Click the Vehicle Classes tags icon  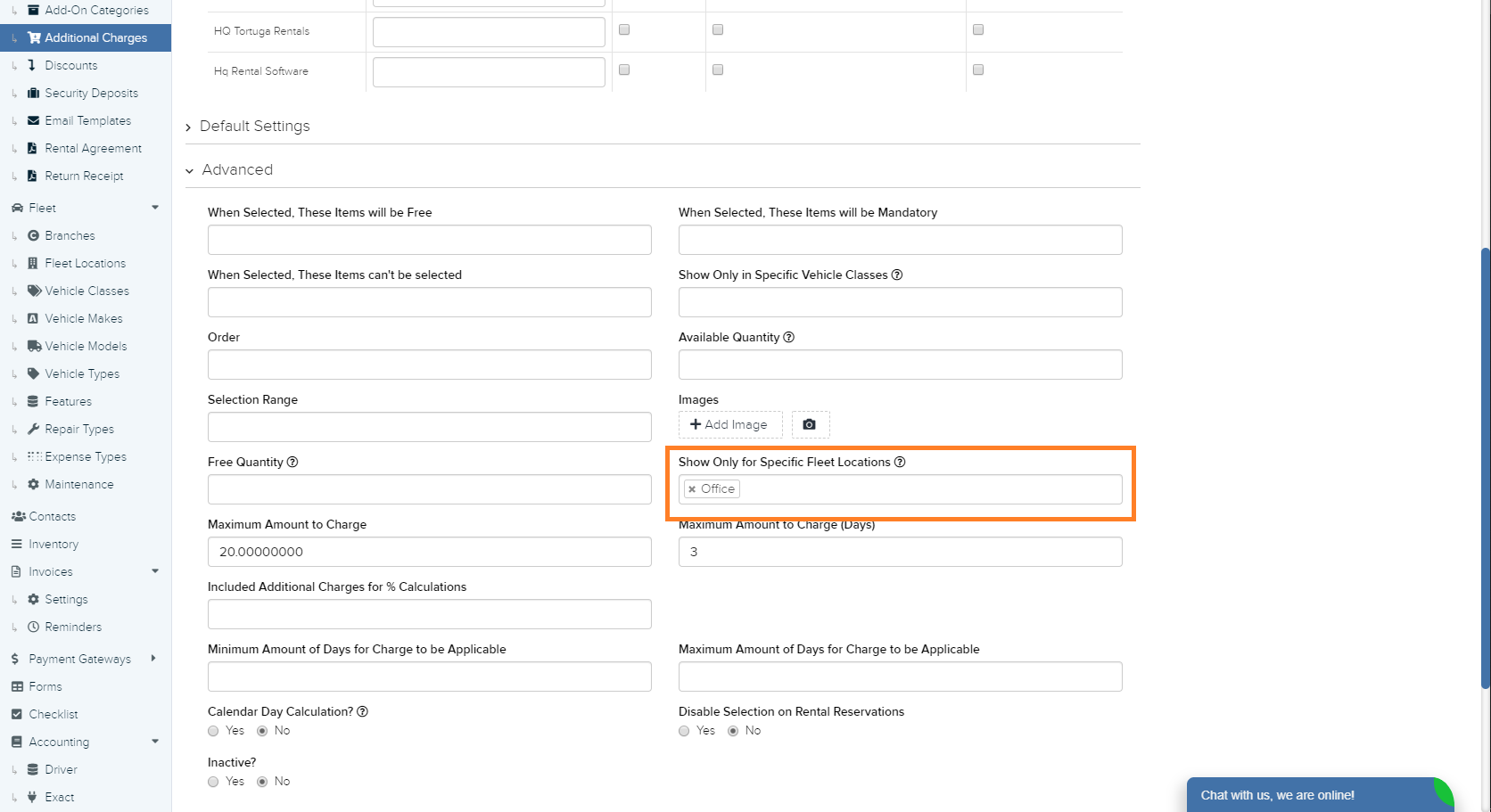tap(35, 291)
